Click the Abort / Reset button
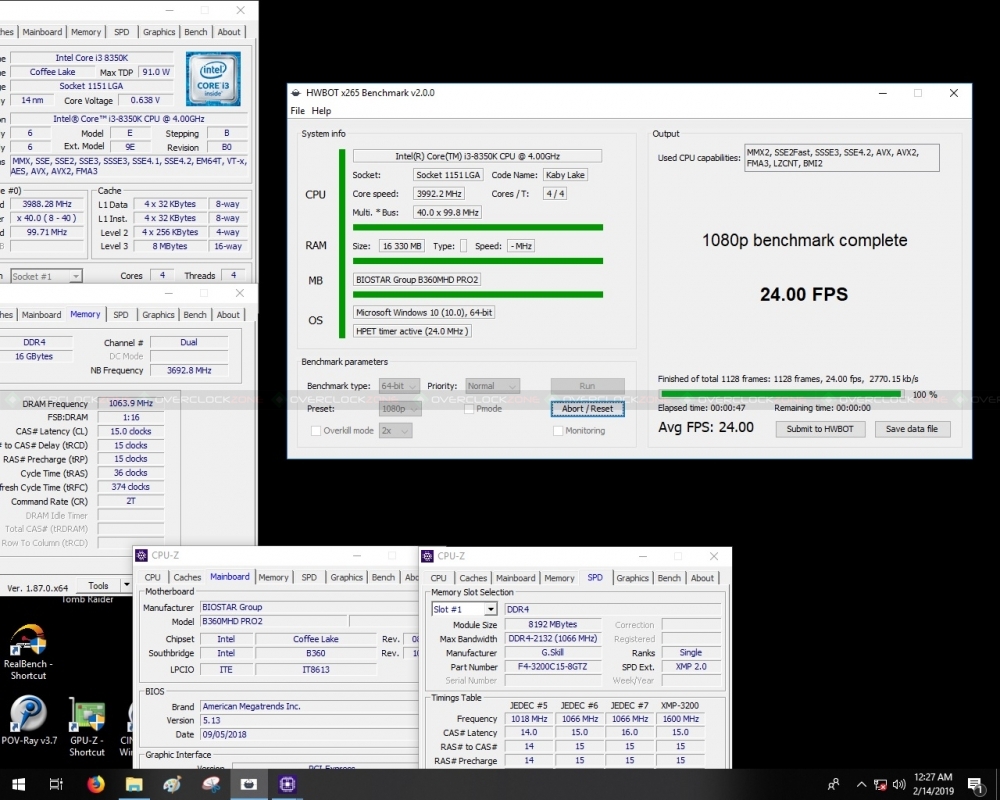 (587, 409)
